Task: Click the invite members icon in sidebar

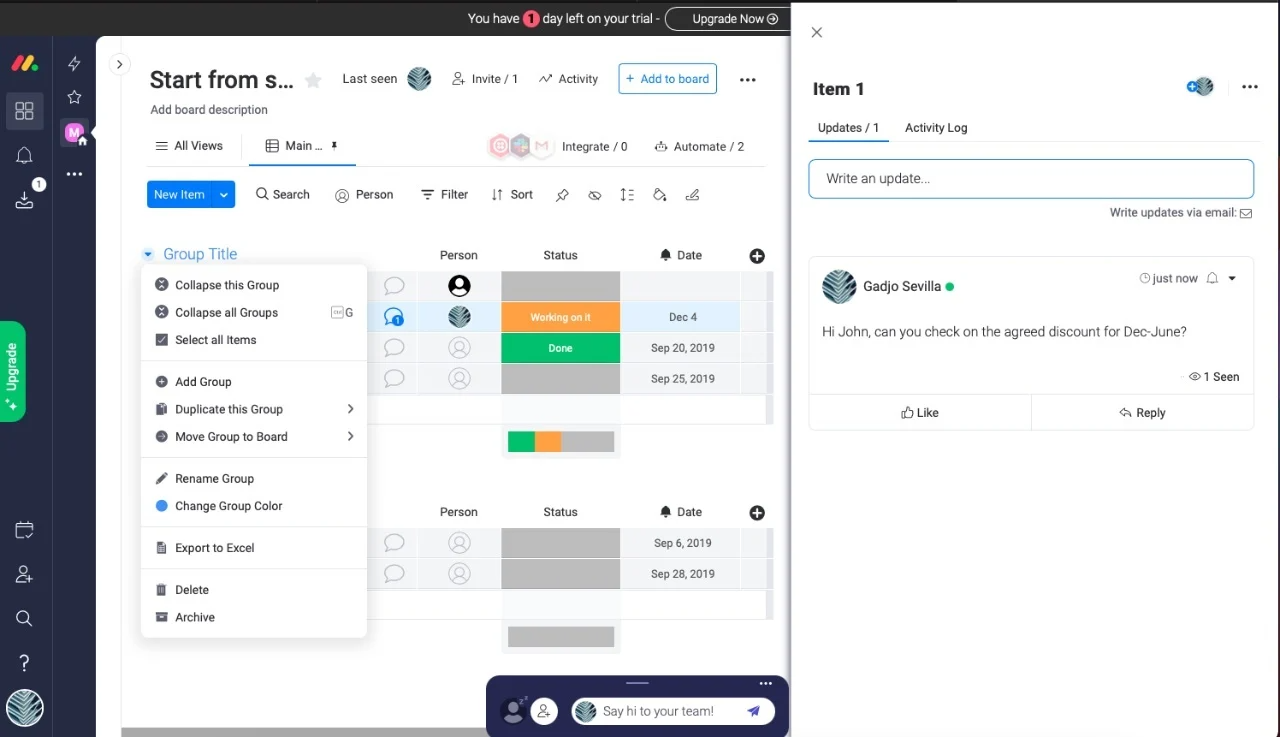Action: (24, 575)
